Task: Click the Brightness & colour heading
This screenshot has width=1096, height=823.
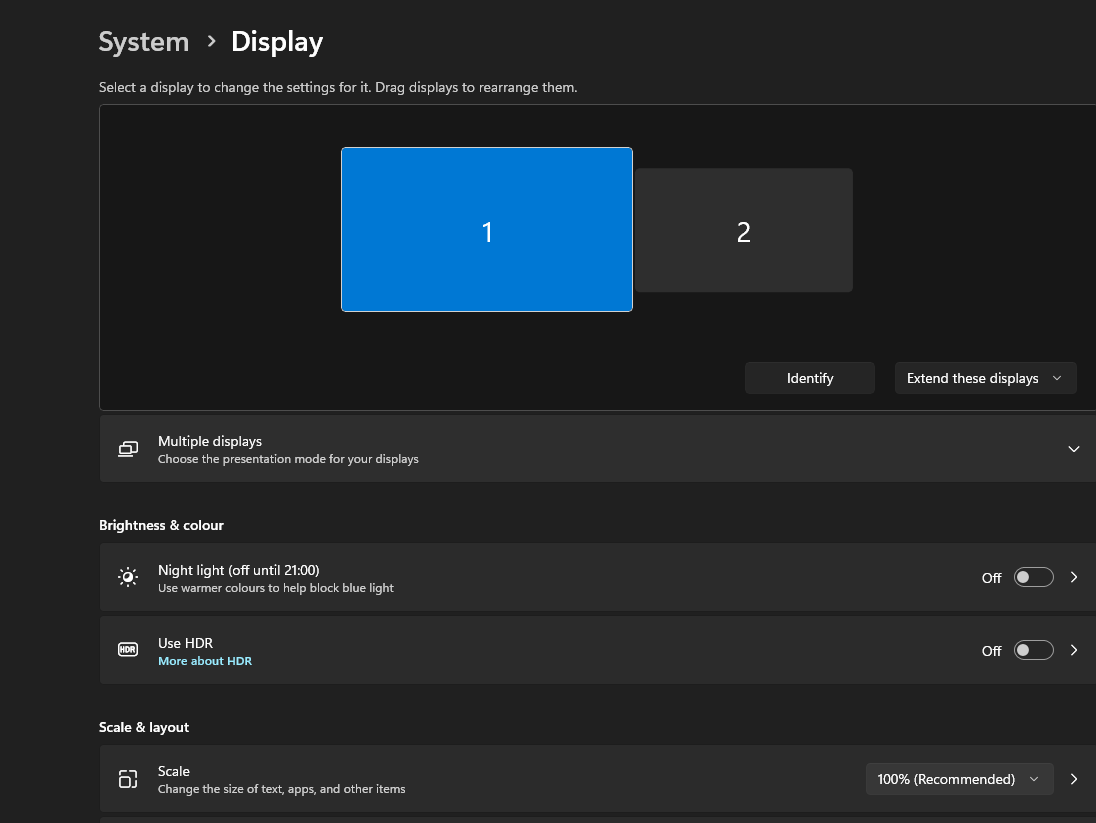Action: pos(161,525)
